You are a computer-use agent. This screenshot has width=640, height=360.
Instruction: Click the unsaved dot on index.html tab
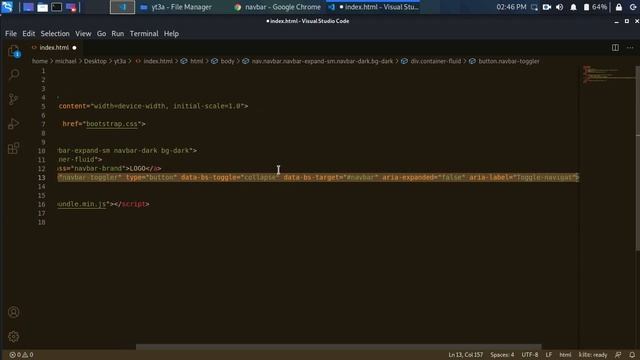pyautogui.click(x=74, y=48)
